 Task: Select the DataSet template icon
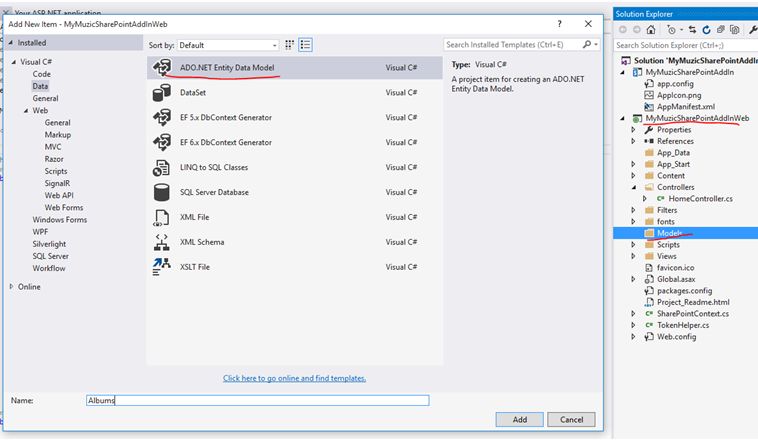pos(161,92)
